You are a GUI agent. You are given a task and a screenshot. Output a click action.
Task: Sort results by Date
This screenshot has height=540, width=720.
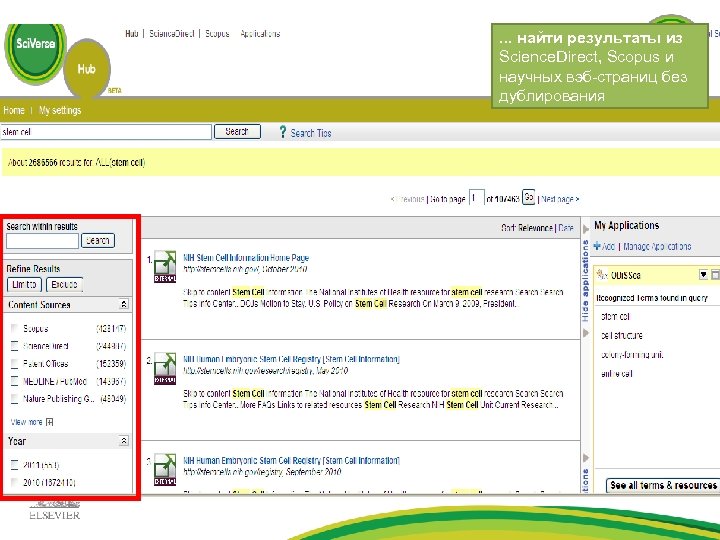(x=566, y=228)
